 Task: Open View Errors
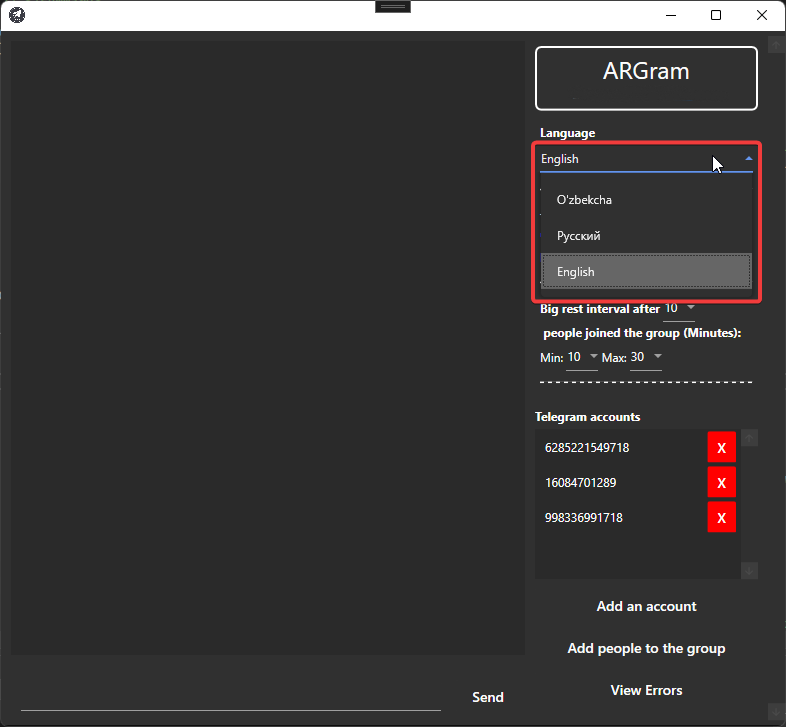[x=646, y=690]
